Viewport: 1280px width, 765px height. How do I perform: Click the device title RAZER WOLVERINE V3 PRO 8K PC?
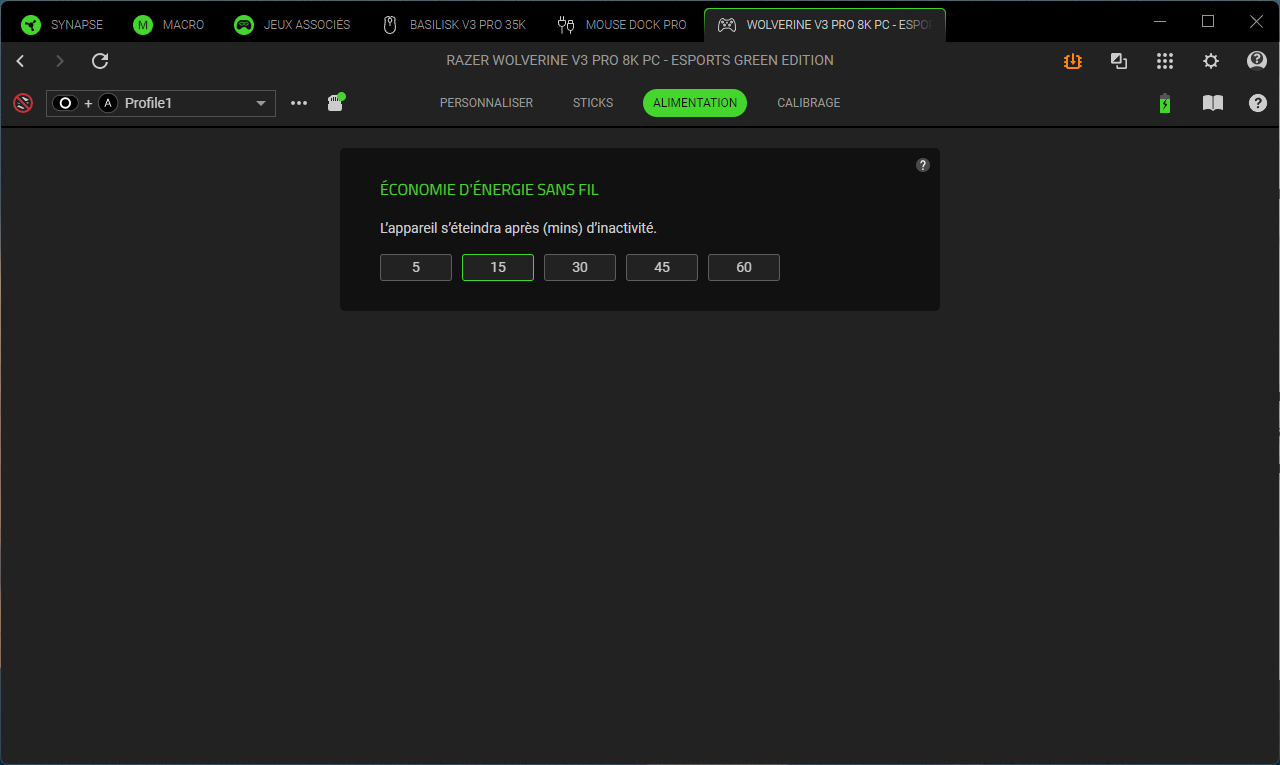click(640, 61)
